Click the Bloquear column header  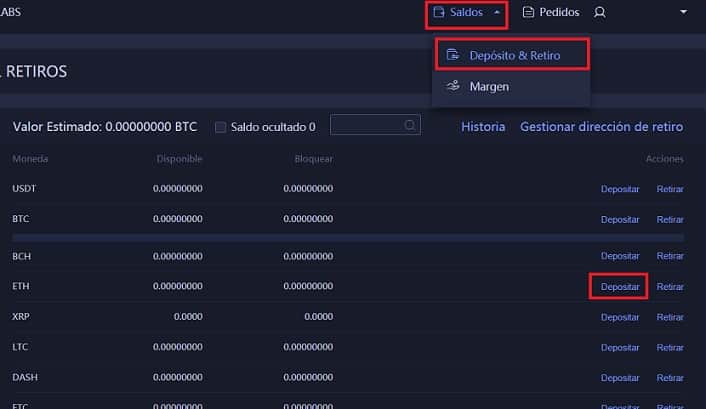pyautogui.click(x=314, y=159)
